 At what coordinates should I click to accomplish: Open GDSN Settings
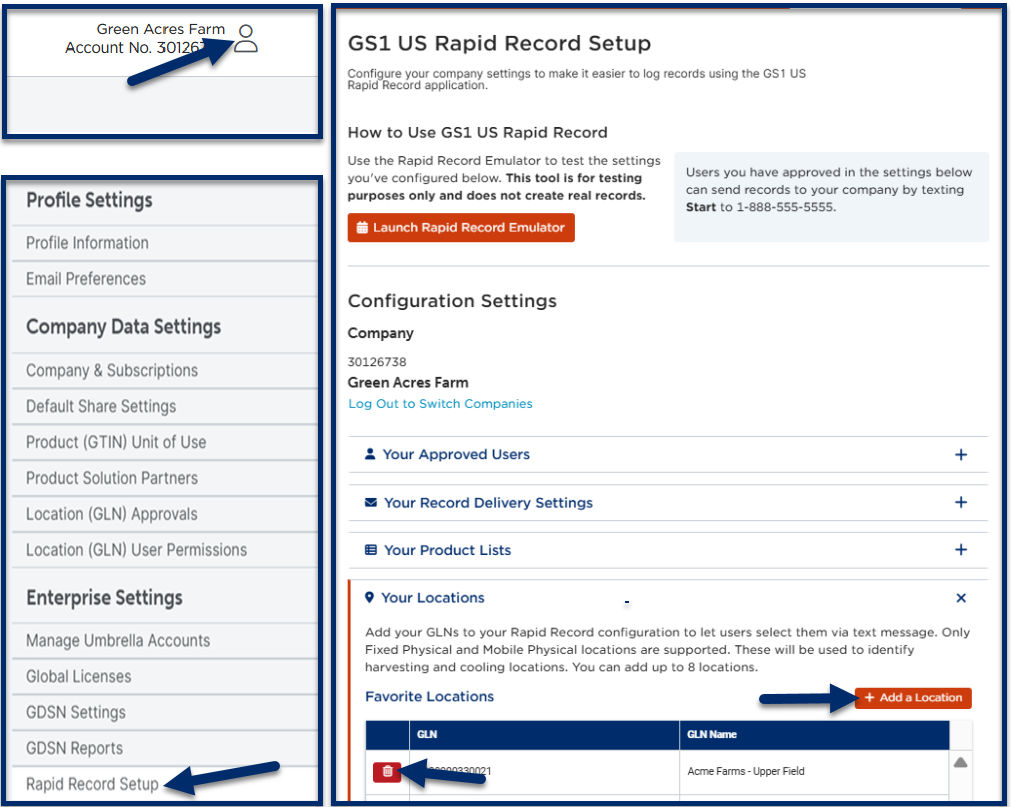[x=76, y=713]
